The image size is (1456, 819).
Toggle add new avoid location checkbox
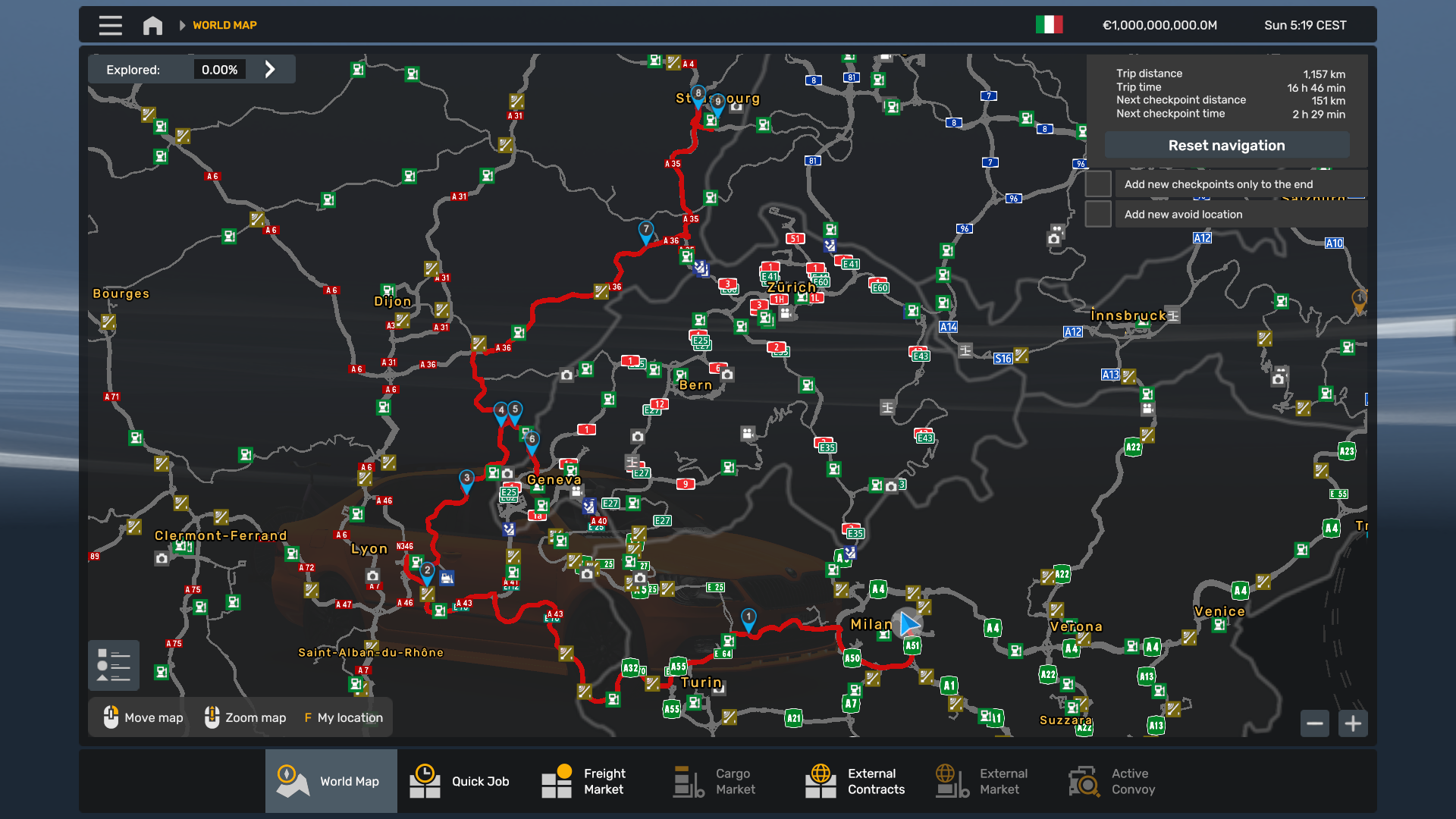pyautogui.click(x=1098, y=215)
